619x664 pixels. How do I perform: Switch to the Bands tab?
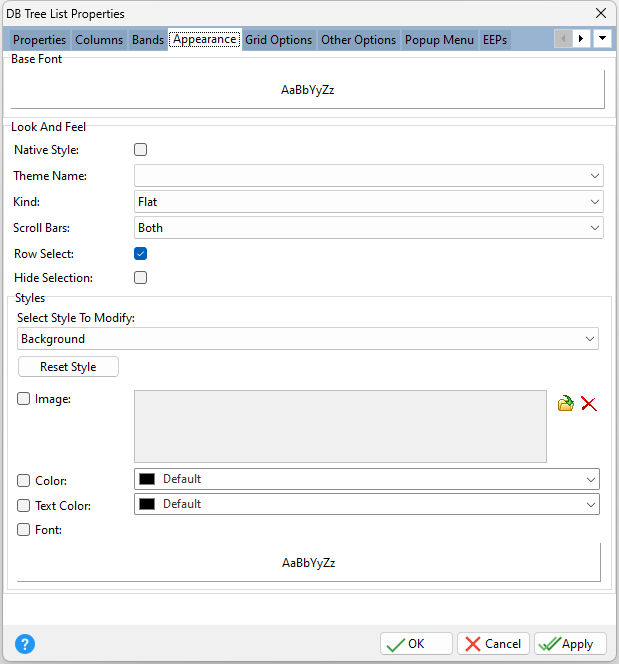(x=148, y=40)
